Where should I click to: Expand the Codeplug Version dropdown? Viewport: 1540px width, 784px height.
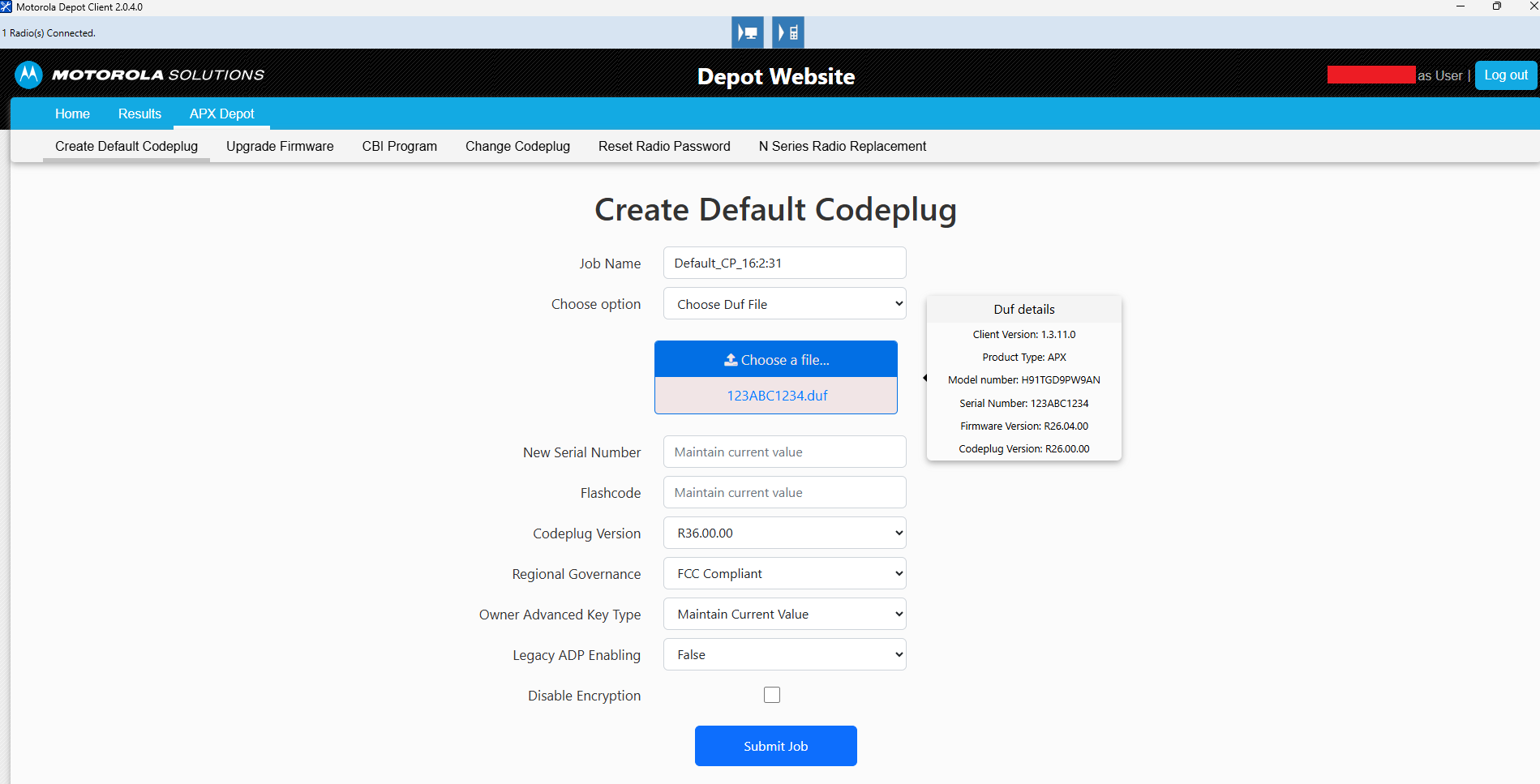pos(784,533)
